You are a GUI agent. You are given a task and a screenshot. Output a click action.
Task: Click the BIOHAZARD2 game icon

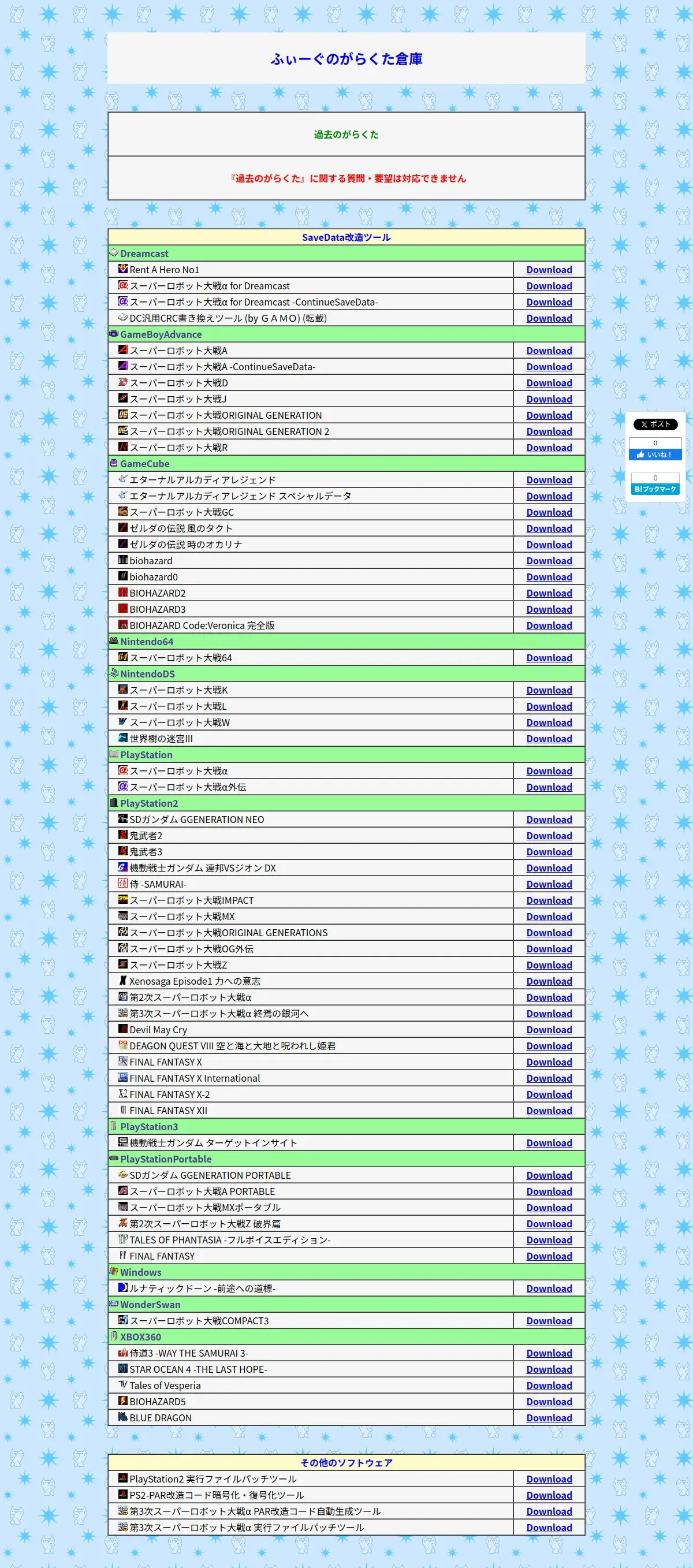pos(123,591)
